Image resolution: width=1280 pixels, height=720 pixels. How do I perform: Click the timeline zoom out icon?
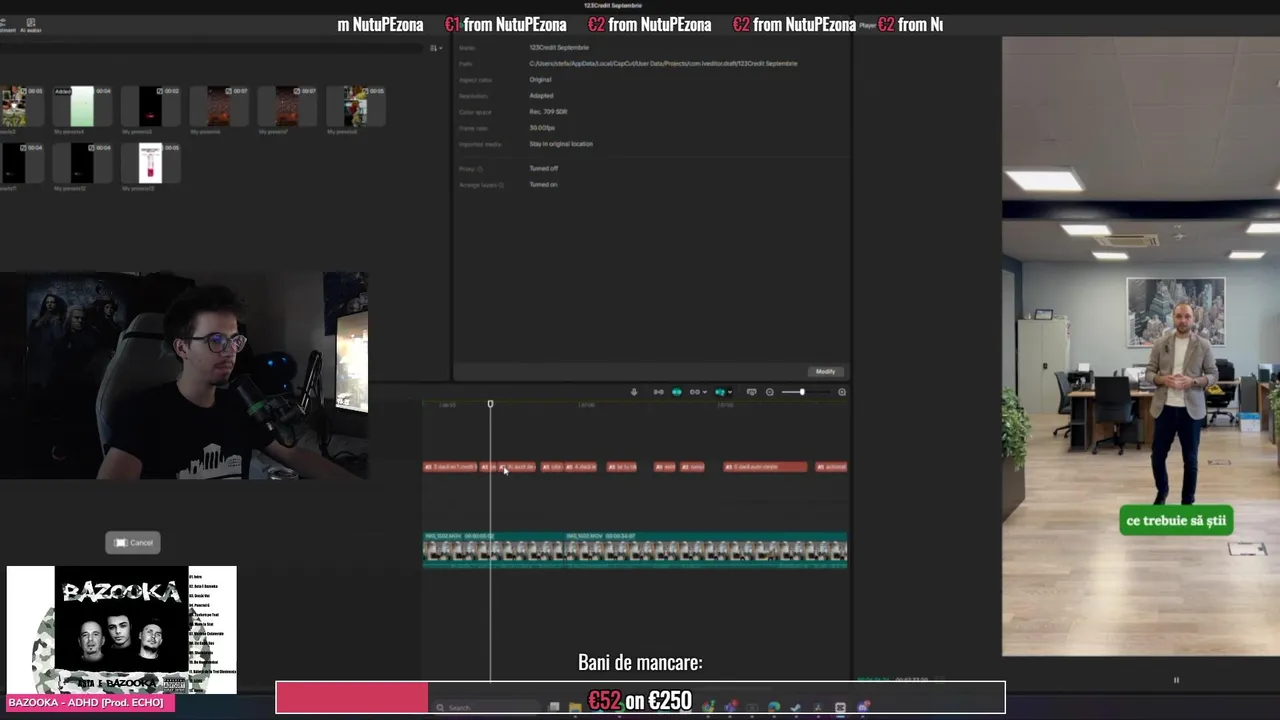tap(770, 392)
